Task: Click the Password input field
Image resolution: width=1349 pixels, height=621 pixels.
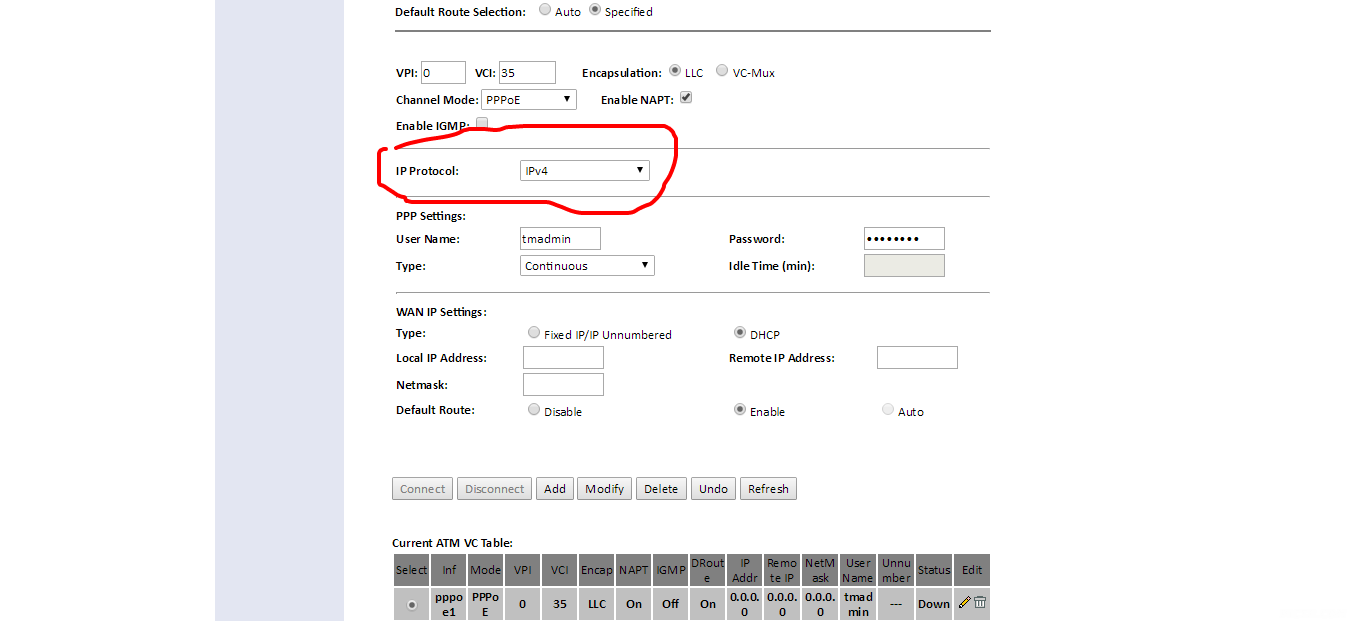Action: coord(903,238)
